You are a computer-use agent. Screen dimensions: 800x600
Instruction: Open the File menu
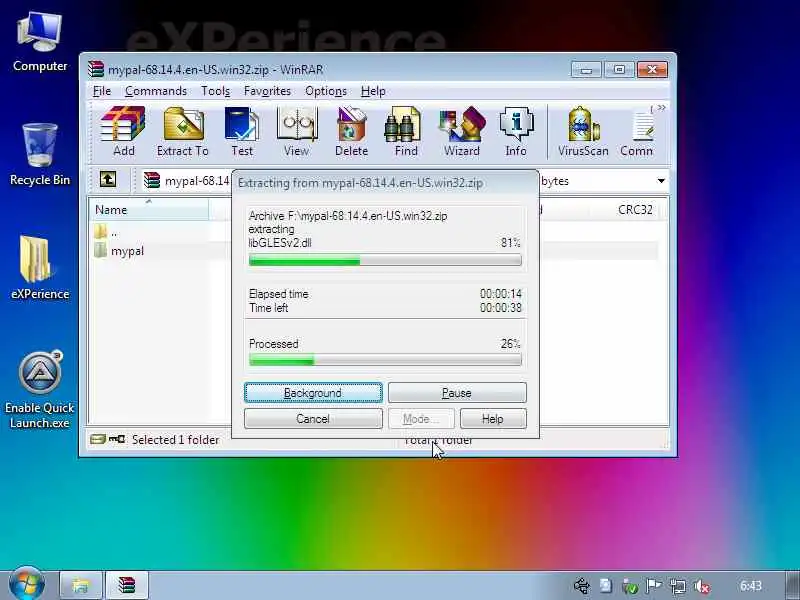102,91
